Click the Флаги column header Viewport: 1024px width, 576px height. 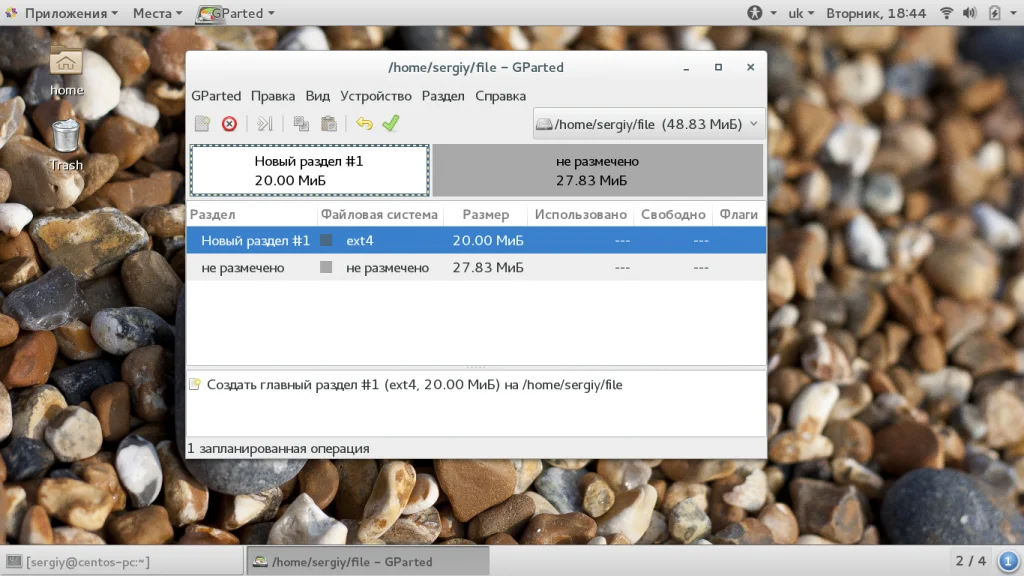[x=739, y=214]
